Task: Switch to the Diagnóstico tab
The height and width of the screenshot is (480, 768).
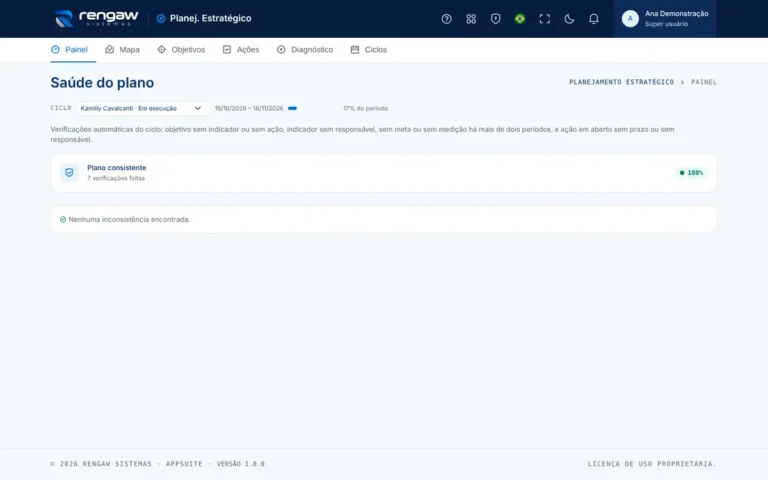Action: (x=305, y=49)
